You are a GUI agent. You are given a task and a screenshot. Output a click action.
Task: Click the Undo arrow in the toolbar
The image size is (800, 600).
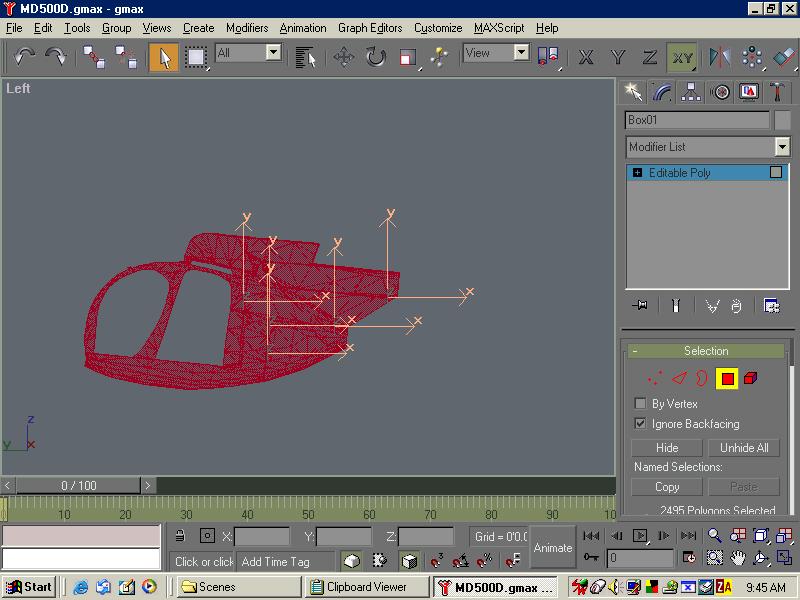(x=24, y=57)
